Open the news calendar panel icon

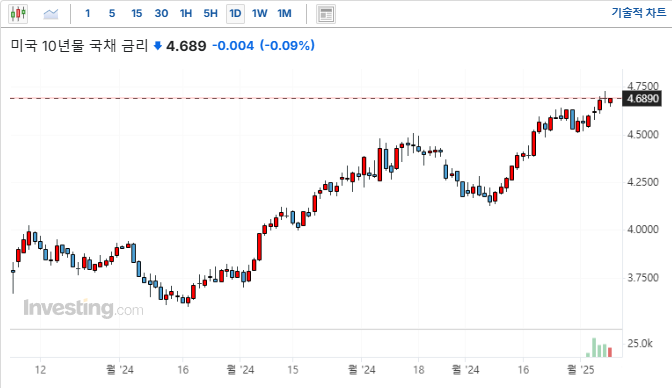pos(326,14)
